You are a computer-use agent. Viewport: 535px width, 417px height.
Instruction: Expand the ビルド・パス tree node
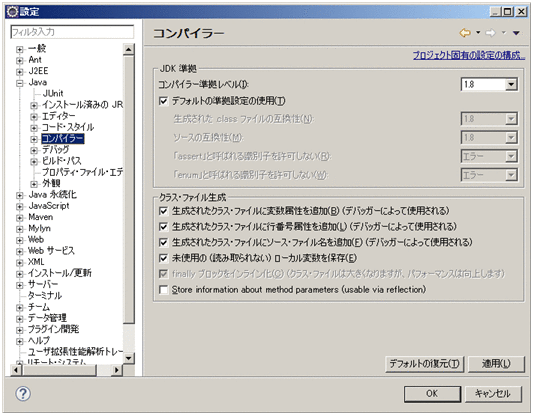33,162
